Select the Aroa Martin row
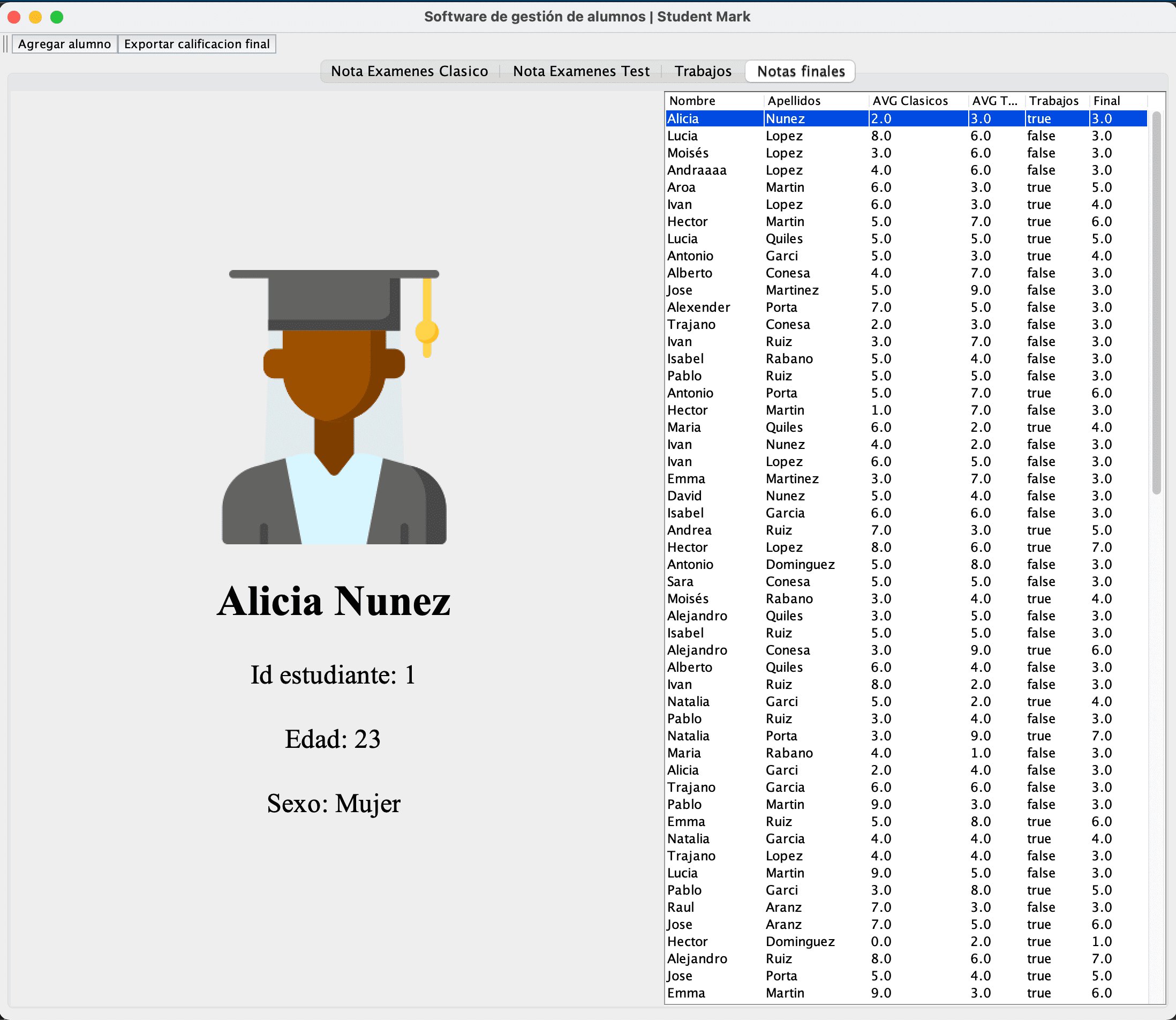 click(906, 187)
